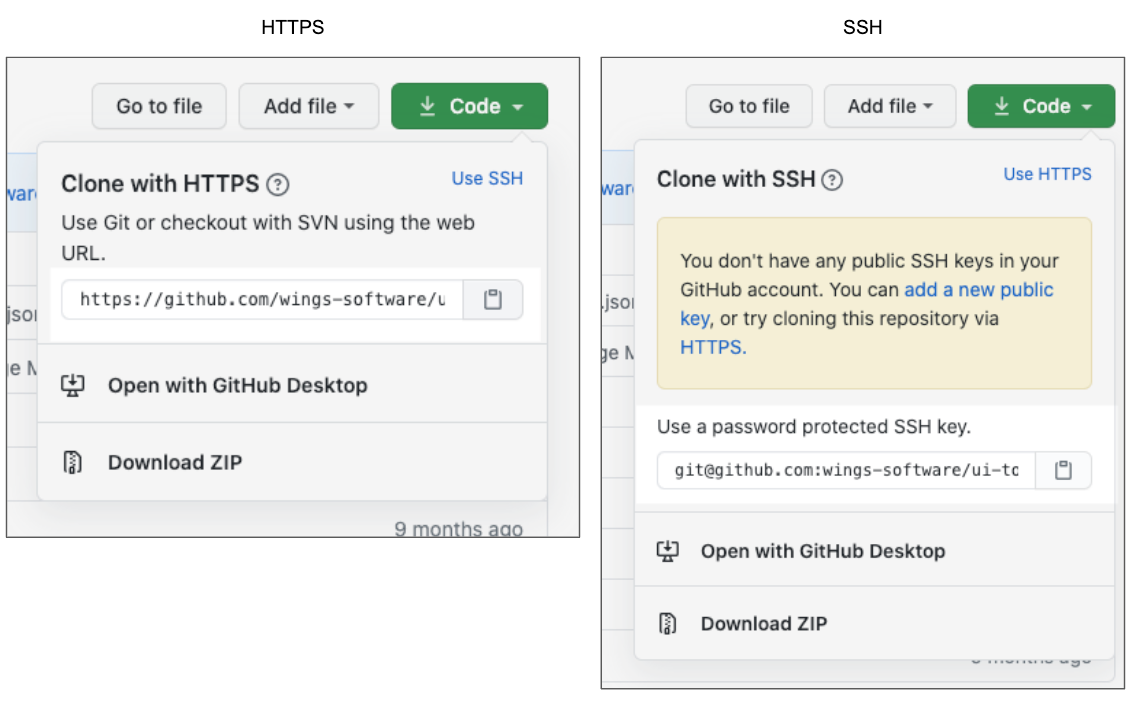Click Go to file in SSH screenshot

[x=748, y=106]
